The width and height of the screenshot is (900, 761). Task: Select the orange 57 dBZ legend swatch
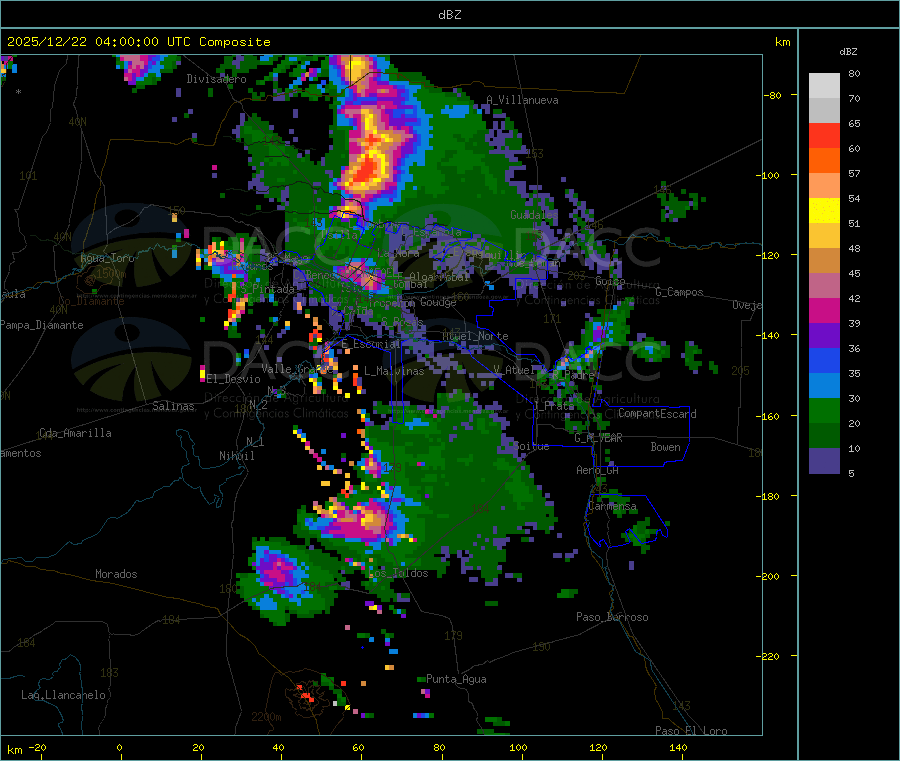824,161
